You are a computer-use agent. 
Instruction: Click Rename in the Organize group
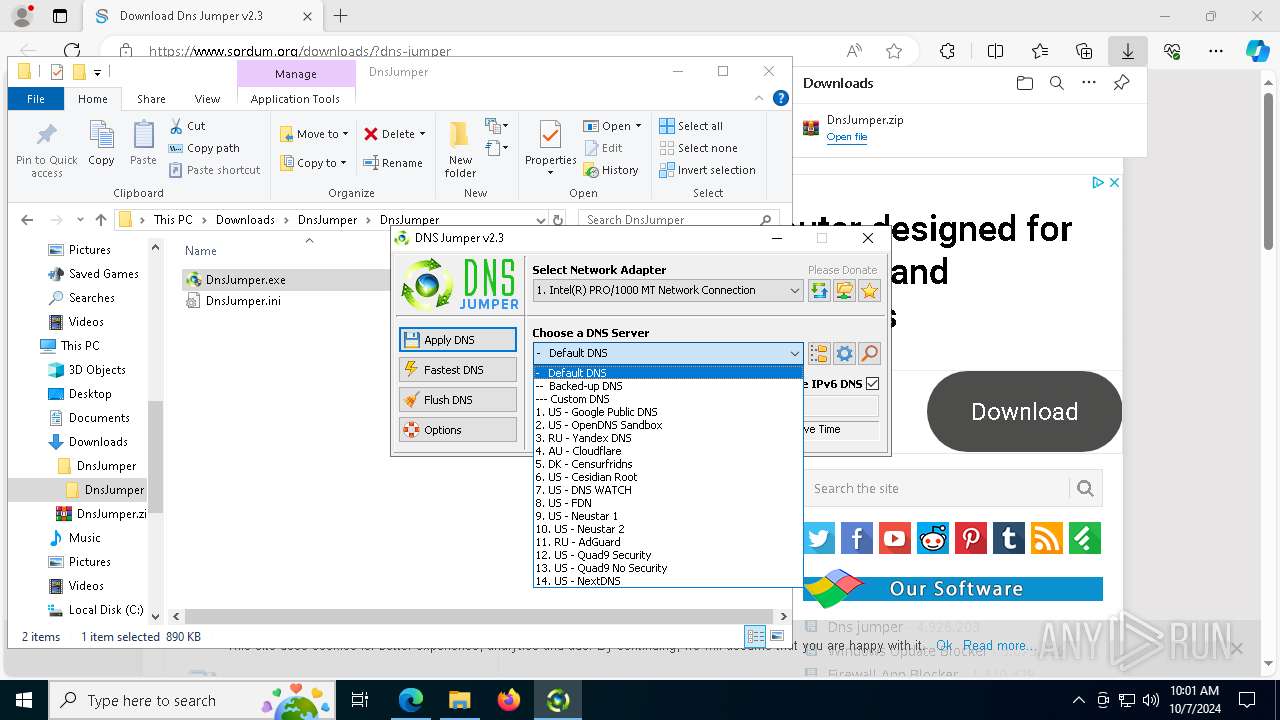click(x=393, y=163)
